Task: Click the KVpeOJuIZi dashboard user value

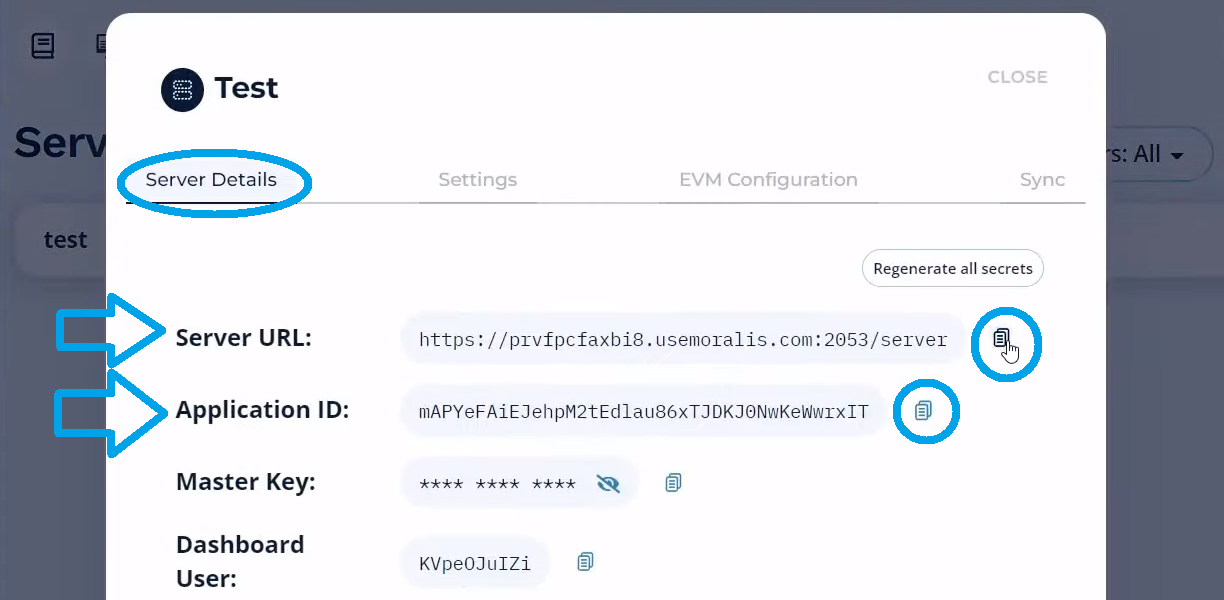Action: tap(475, 563)
